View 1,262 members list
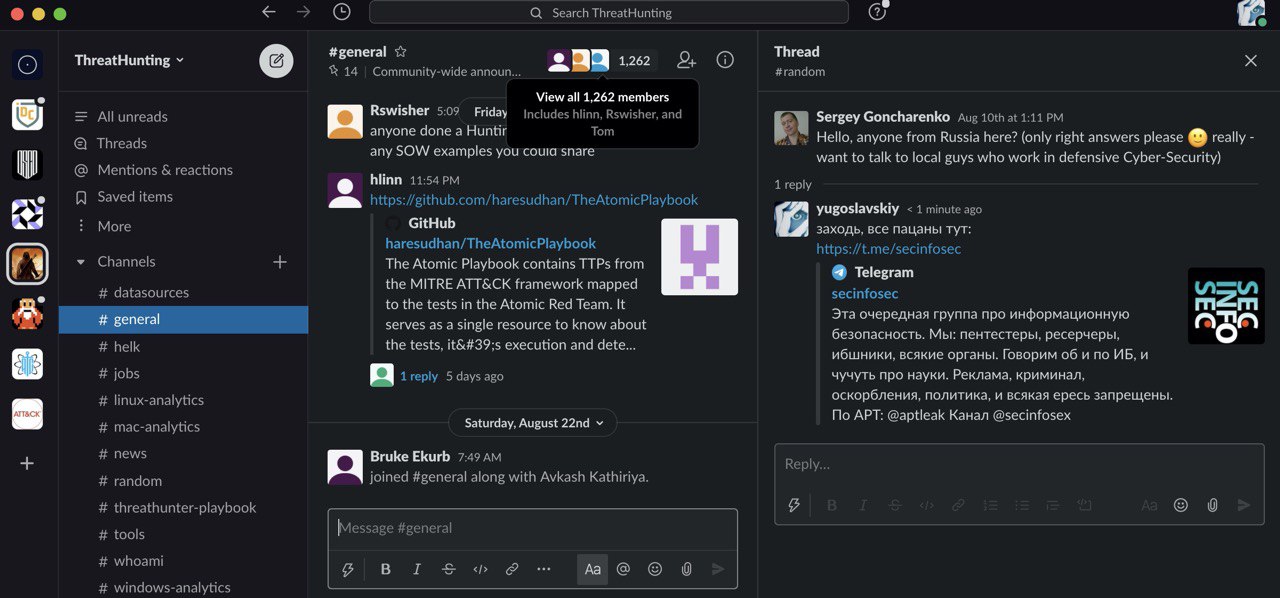This screenshot has width=1280, height=598. pyautogui.click(x=602, y=61)
